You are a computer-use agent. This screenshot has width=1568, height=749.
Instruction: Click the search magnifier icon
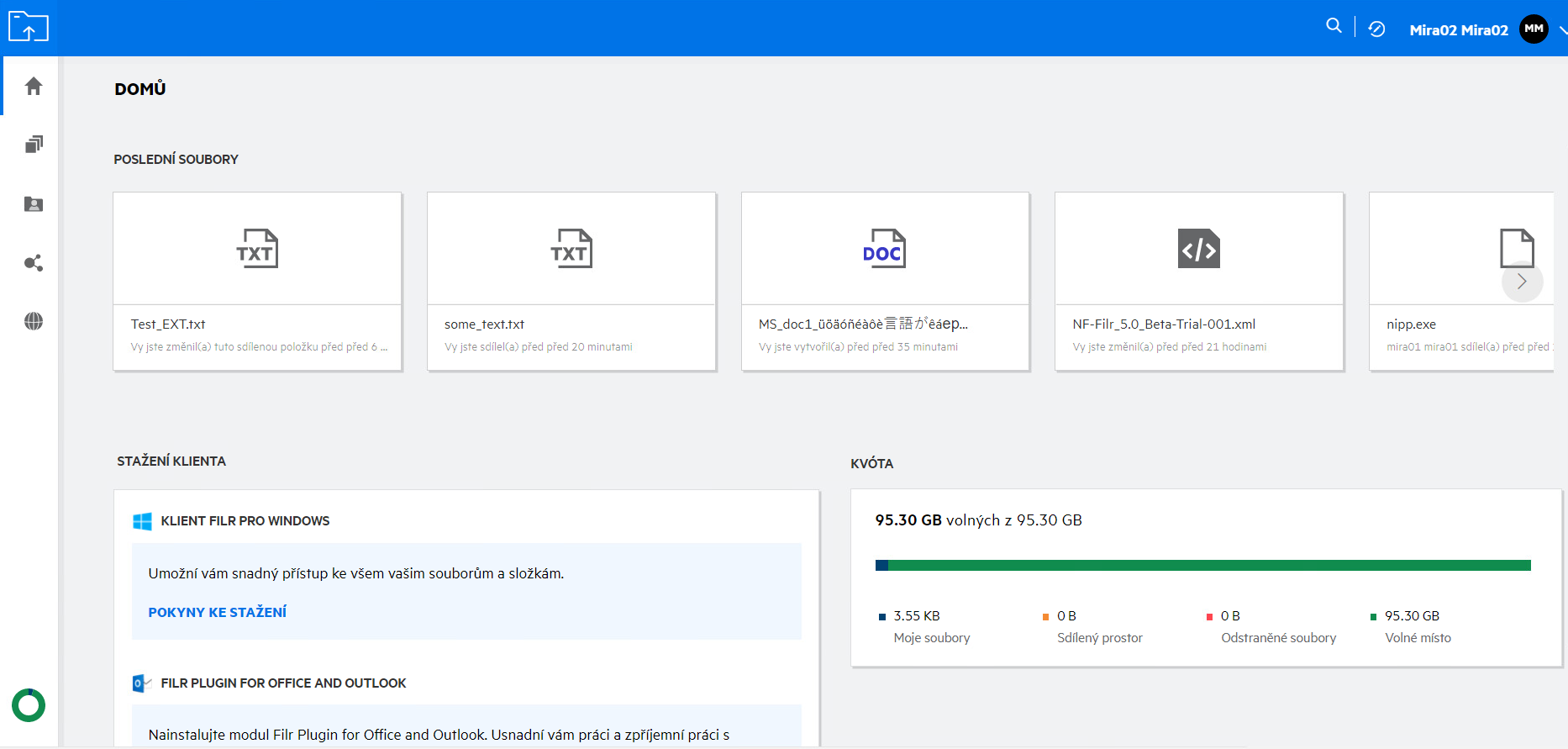point(1334,26)
